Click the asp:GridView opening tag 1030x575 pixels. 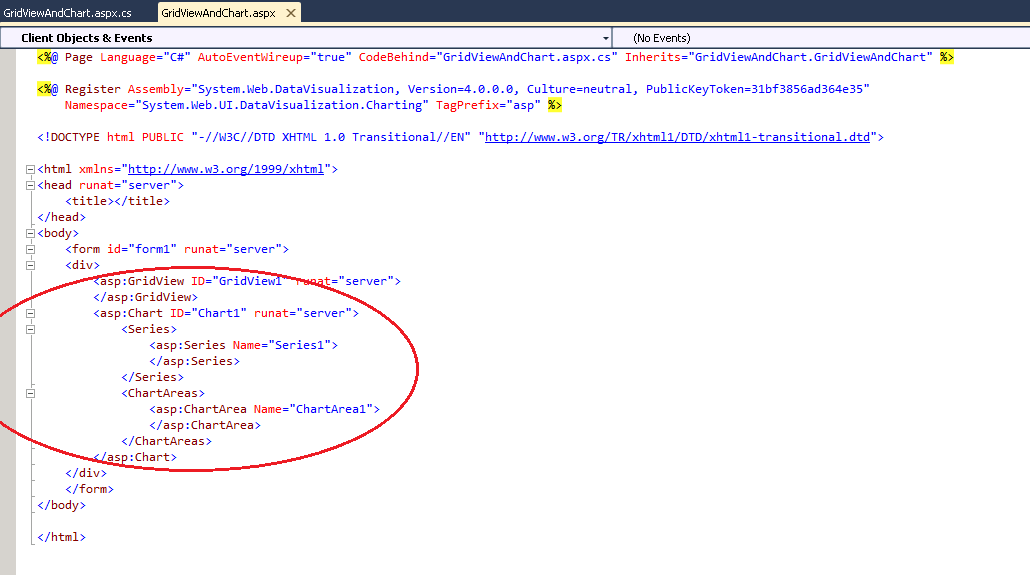pos(247,281)
